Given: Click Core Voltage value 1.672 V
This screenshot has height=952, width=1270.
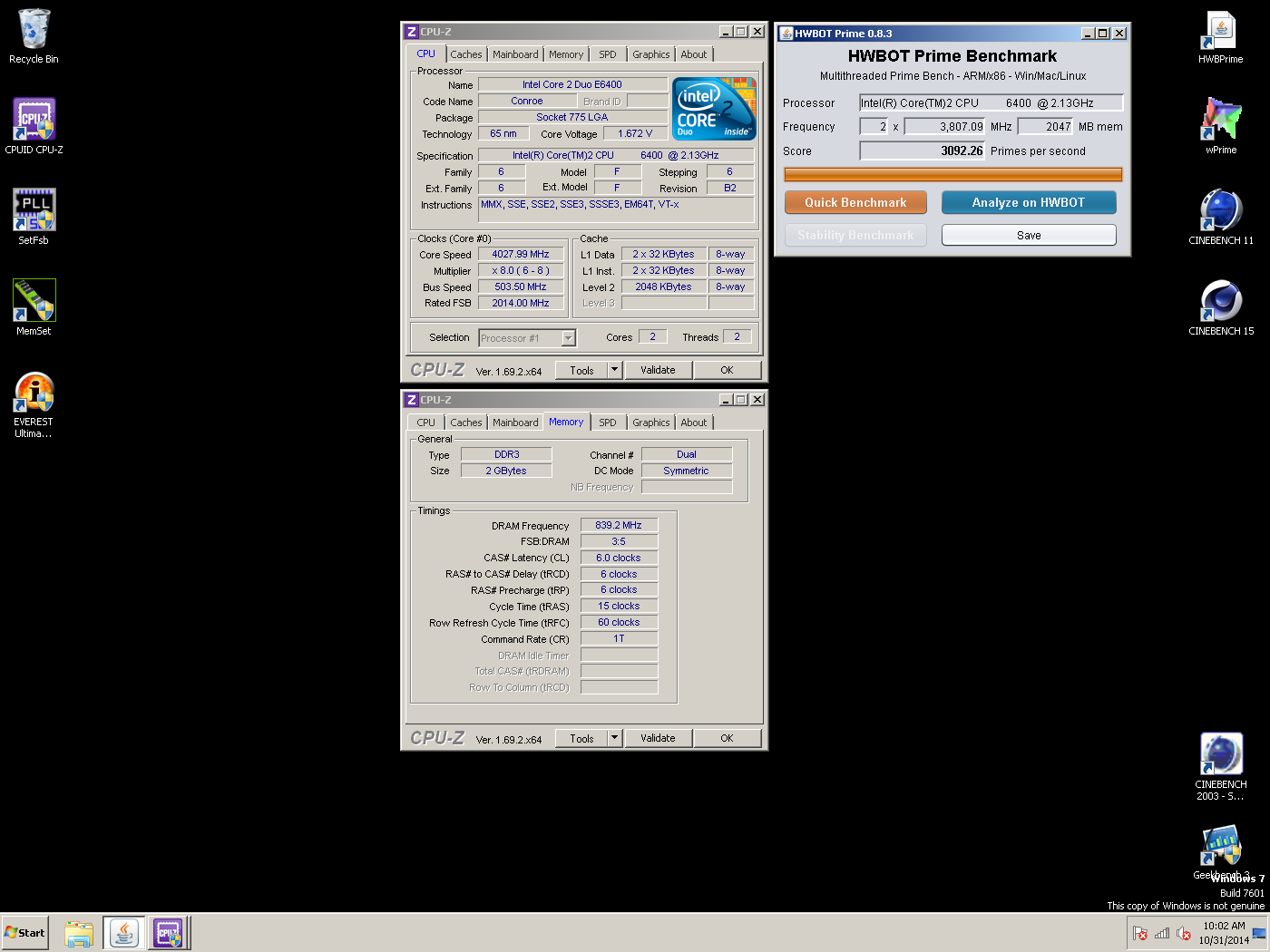Looking at the screenshot, I should click(x=635, y=133).
